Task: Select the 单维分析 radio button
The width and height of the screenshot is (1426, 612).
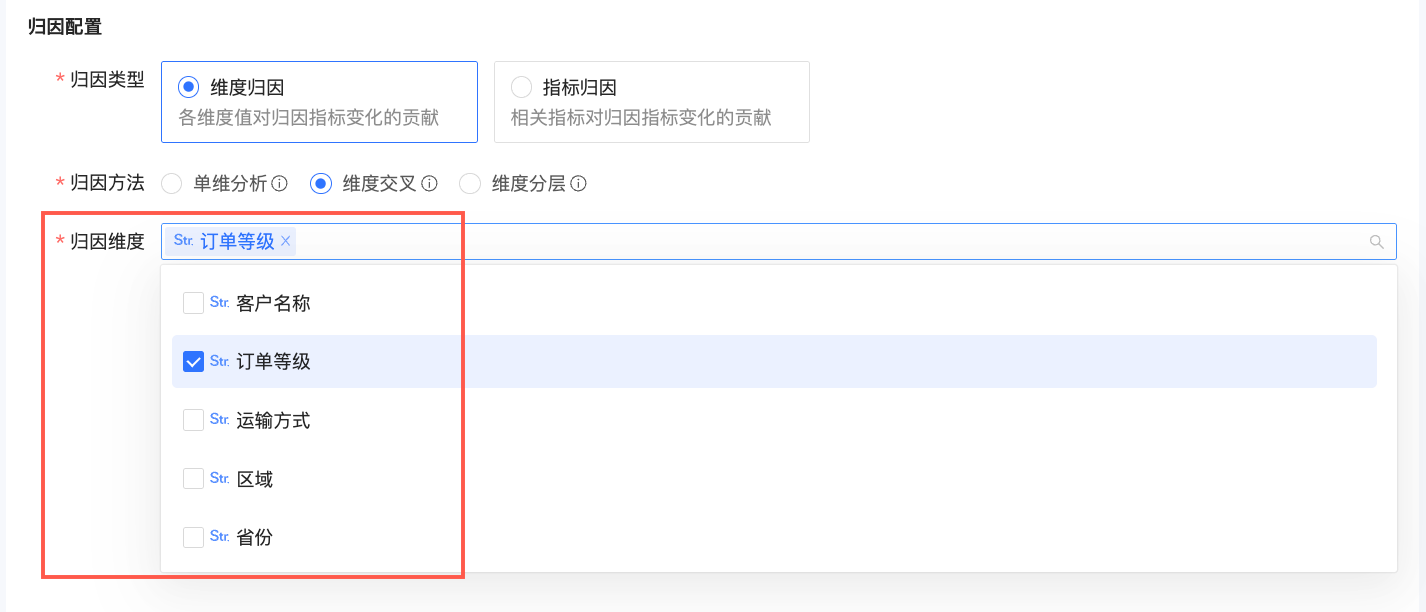Action: pos(172,184)
